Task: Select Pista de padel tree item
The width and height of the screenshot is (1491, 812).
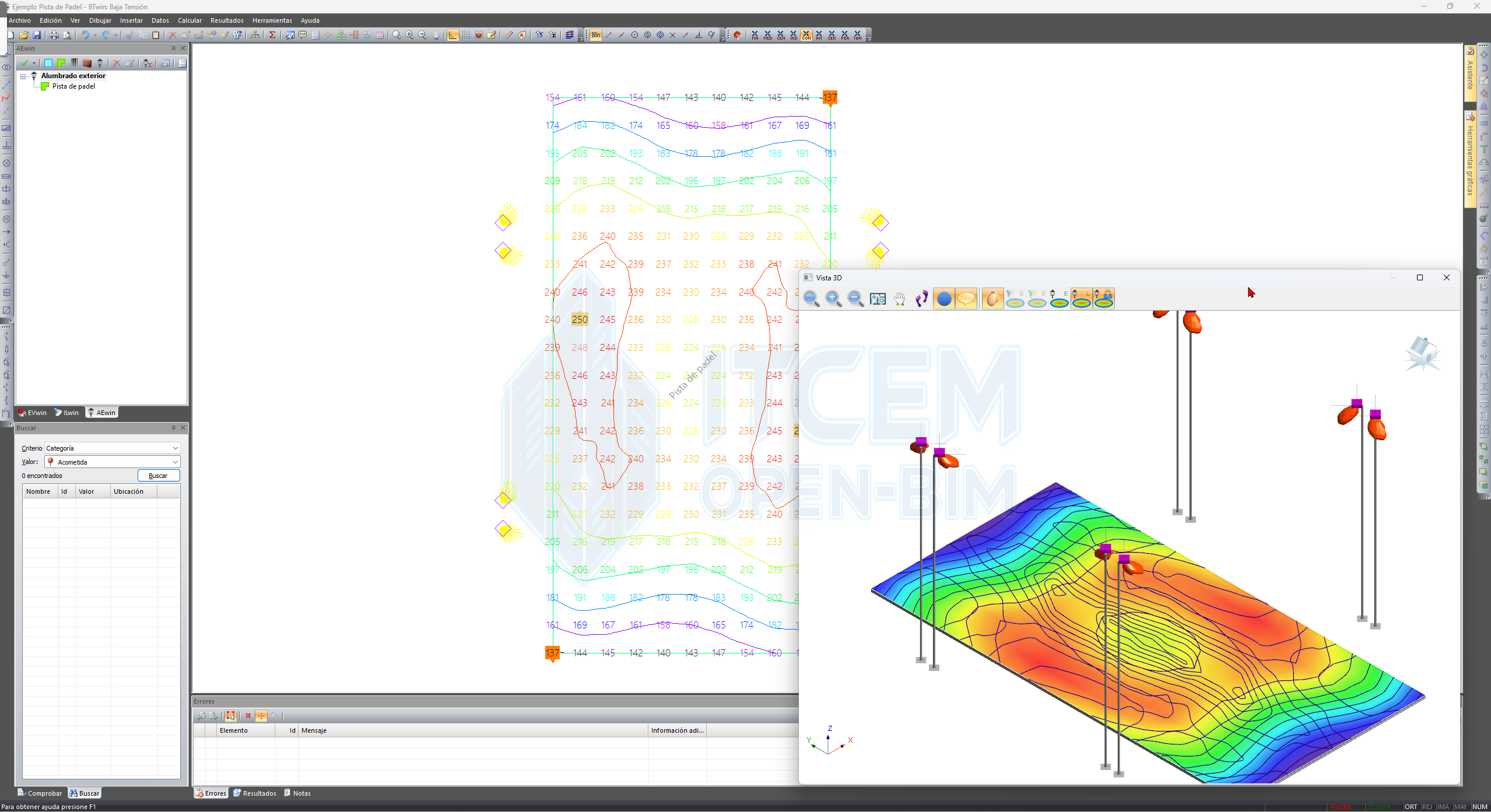Action: pyautogui.click(x=73, y=86)
